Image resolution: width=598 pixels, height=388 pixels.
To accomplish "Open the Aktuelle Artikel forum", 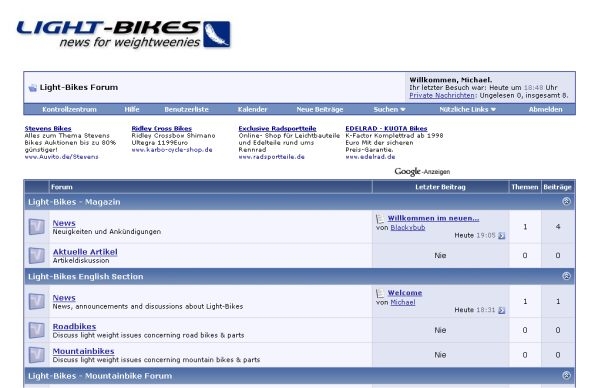I will click(x=85, y=252).
